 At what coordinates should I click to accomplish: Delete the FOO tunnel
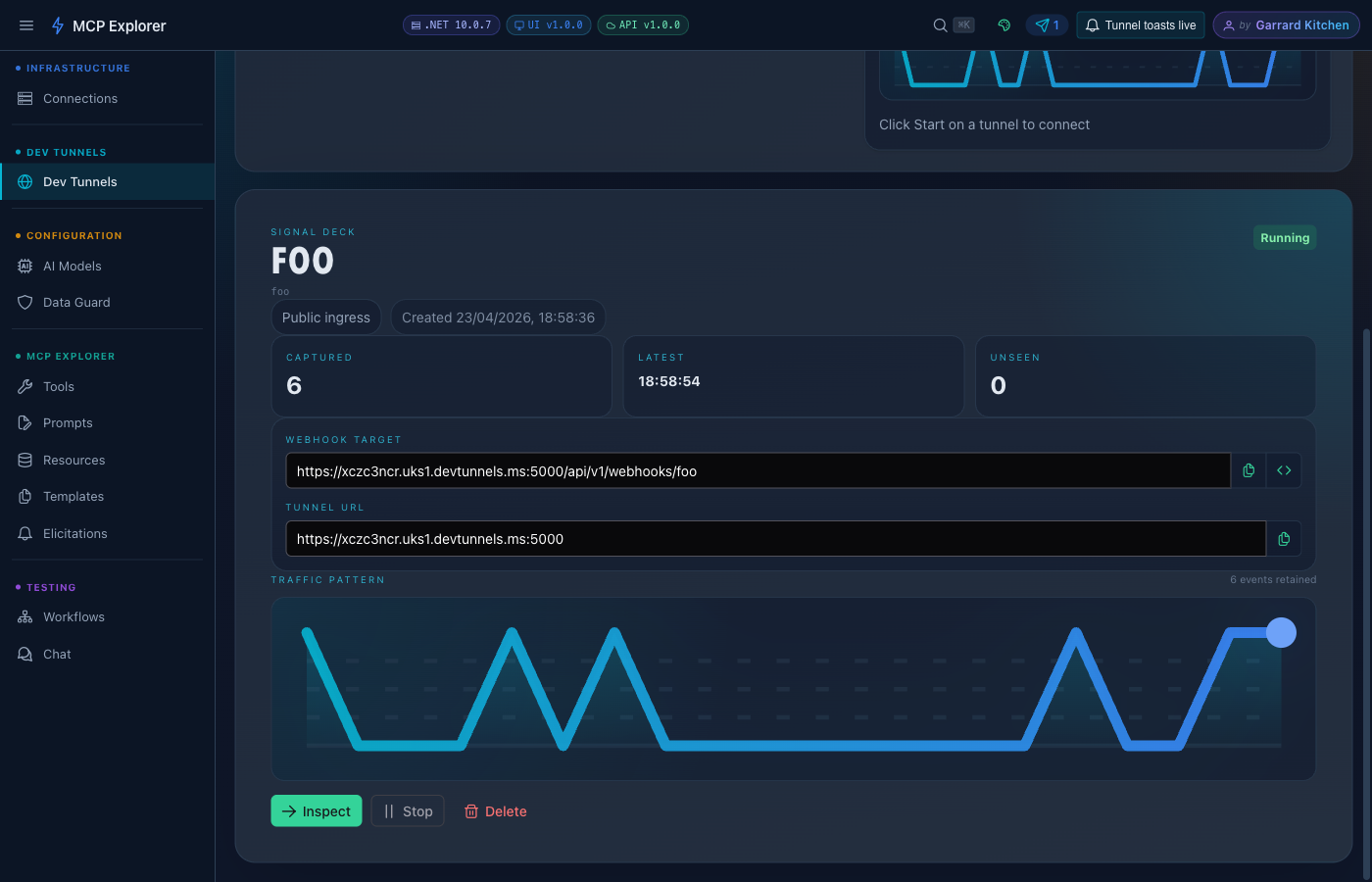[x=495, y=811]
